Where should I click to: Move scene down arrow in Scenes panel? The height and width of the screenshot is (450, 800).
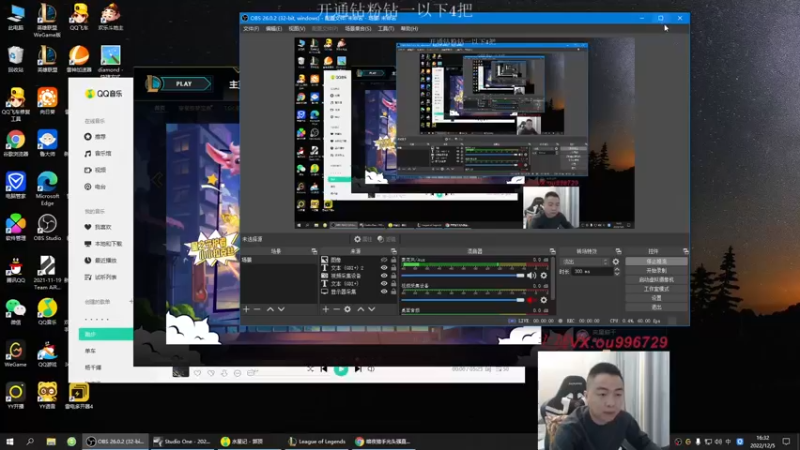(x=281, y=309)
